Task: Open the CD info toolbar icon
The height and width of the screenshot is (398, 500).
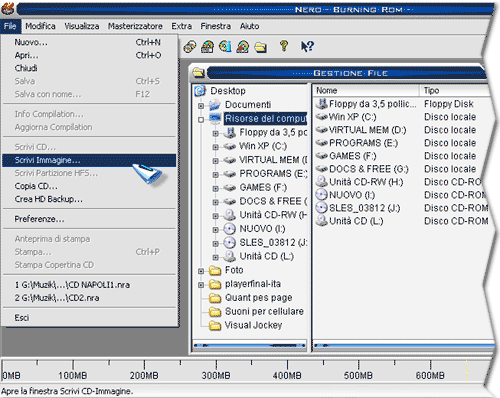Action: click(x=225, y=46)
